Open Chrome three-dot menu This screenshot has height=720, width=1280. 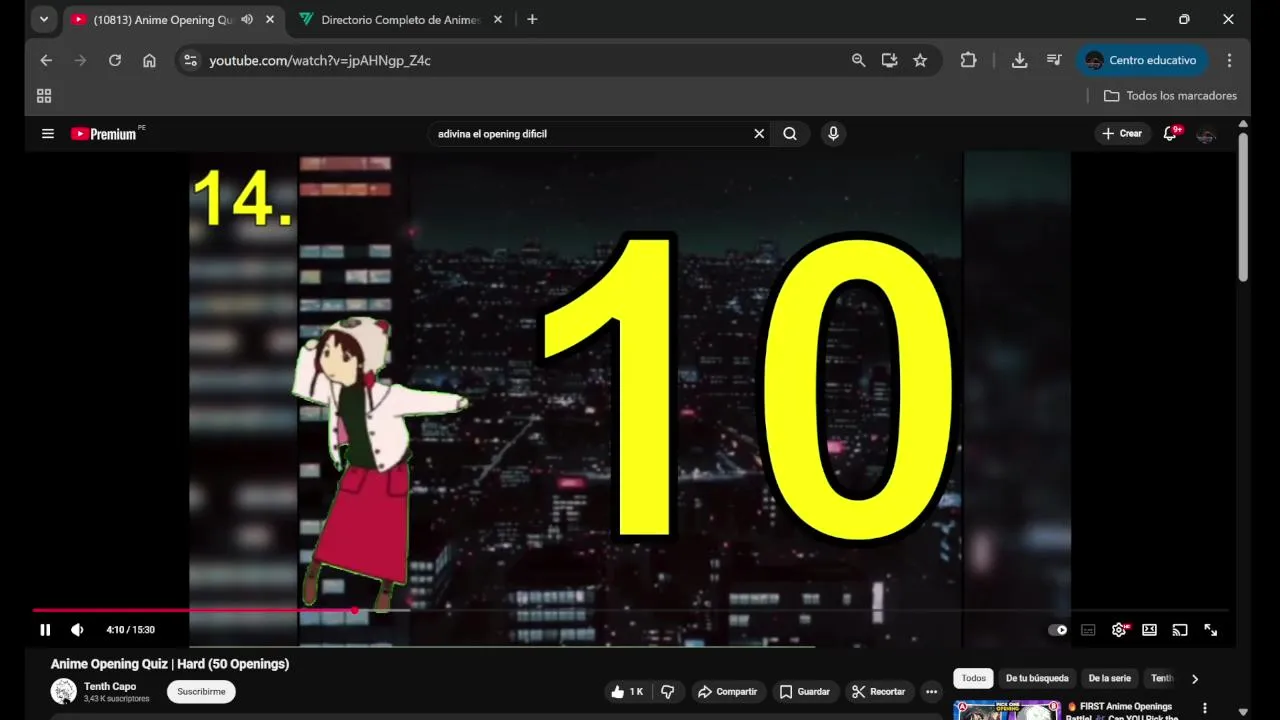[x=1229, y=60]
